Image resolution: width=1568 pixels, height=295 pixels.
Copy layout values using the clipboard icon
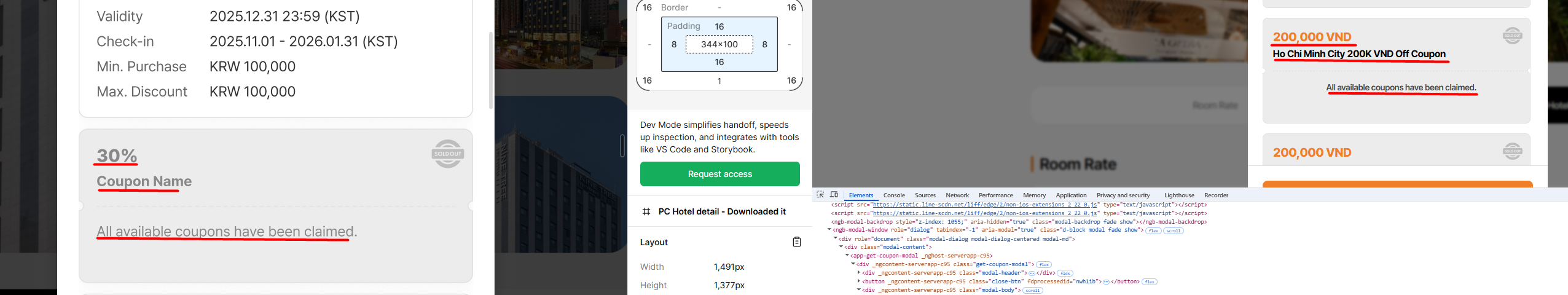click(x=796, y=242)
